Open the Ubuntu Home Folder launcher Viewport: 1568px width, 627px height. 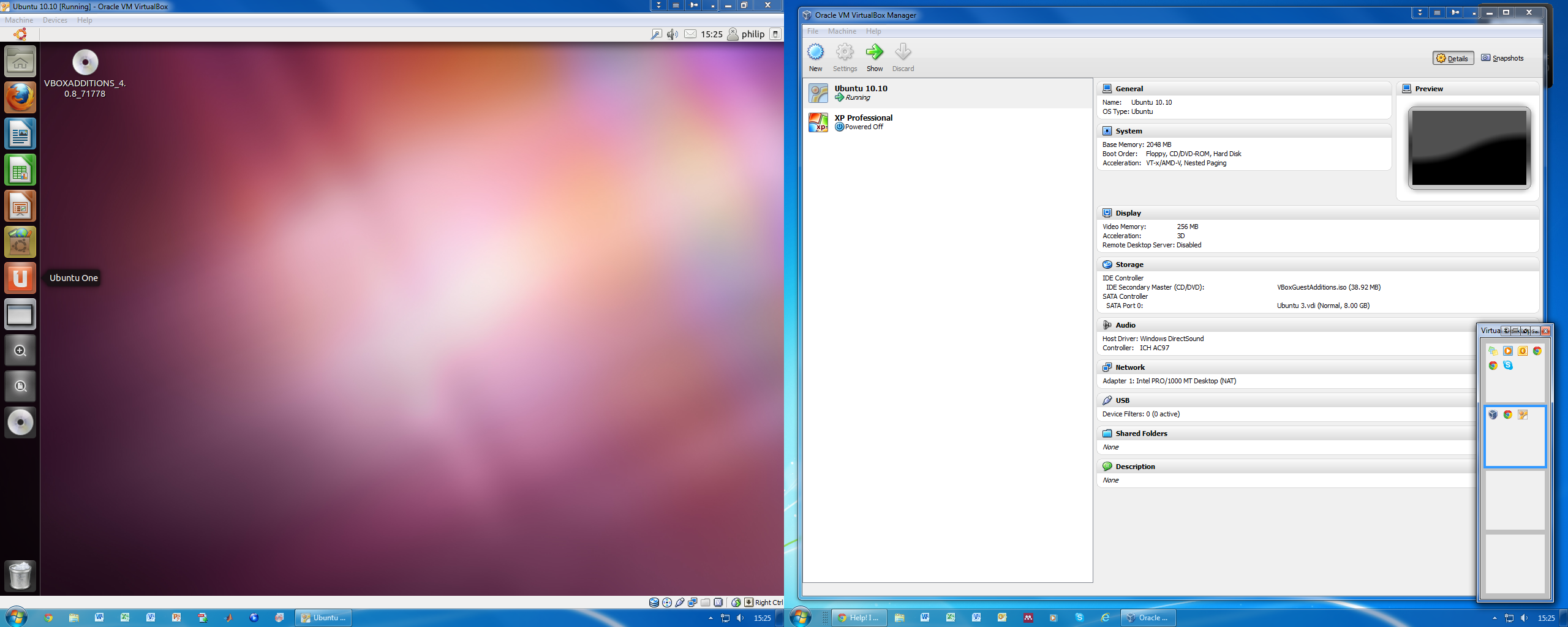tap(20, 62)
